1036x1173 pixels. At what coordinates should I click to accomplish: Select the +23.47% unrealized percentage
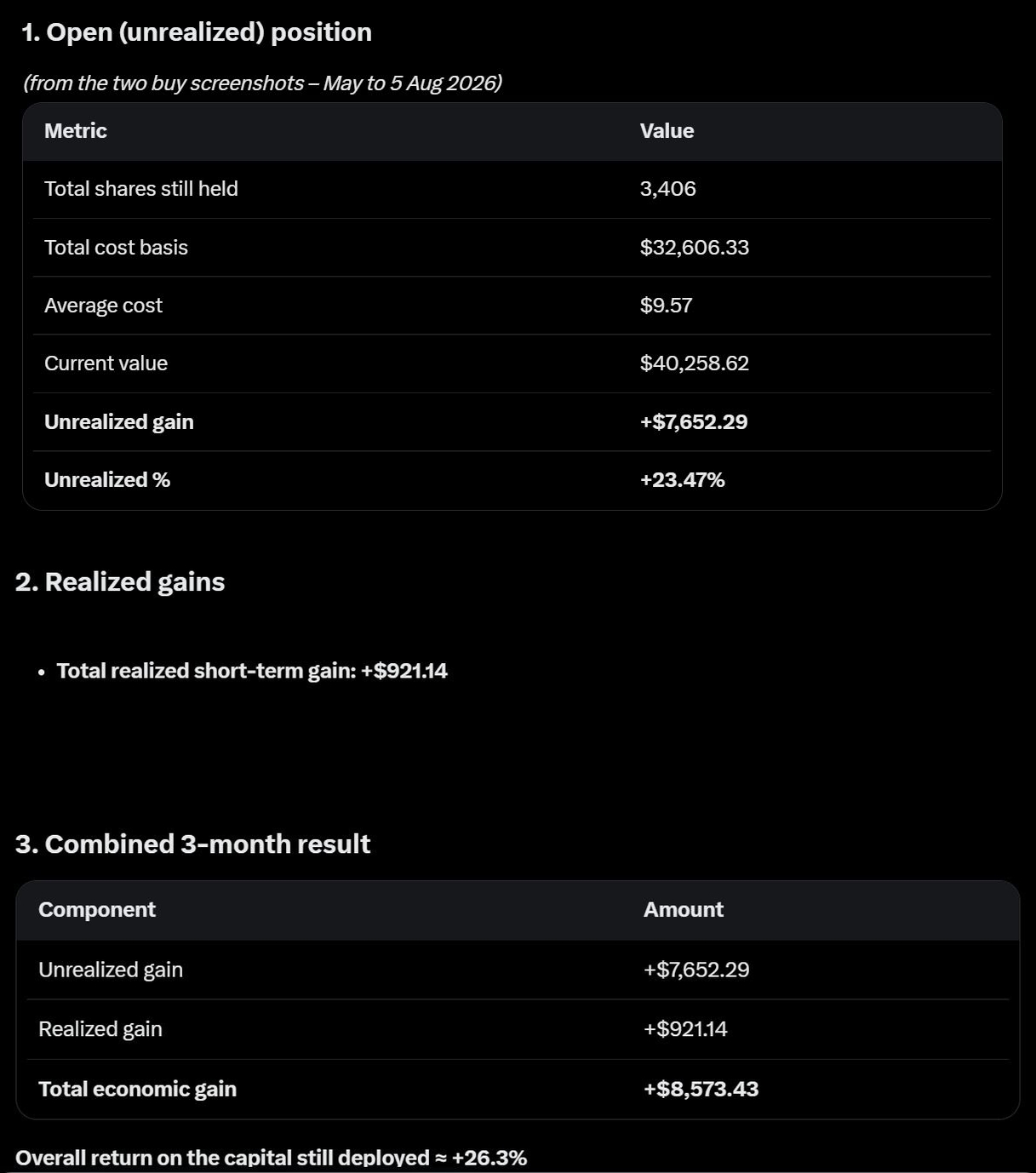682,480
